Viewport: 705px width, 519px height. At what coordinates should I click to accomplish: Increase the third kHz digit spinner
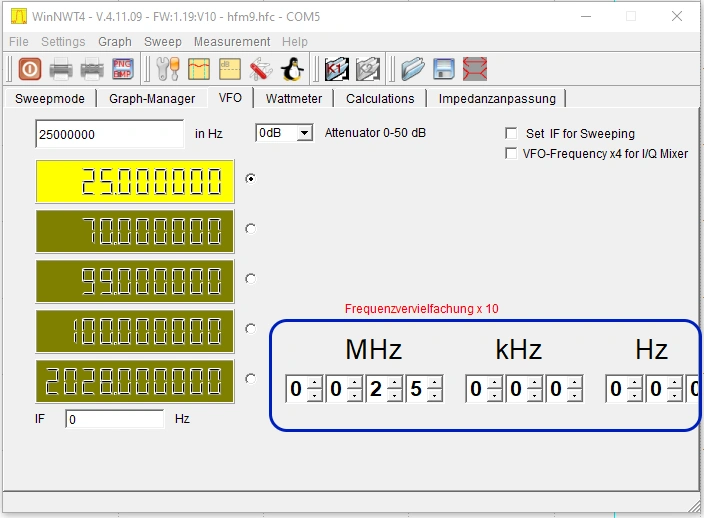click(575, 383)
